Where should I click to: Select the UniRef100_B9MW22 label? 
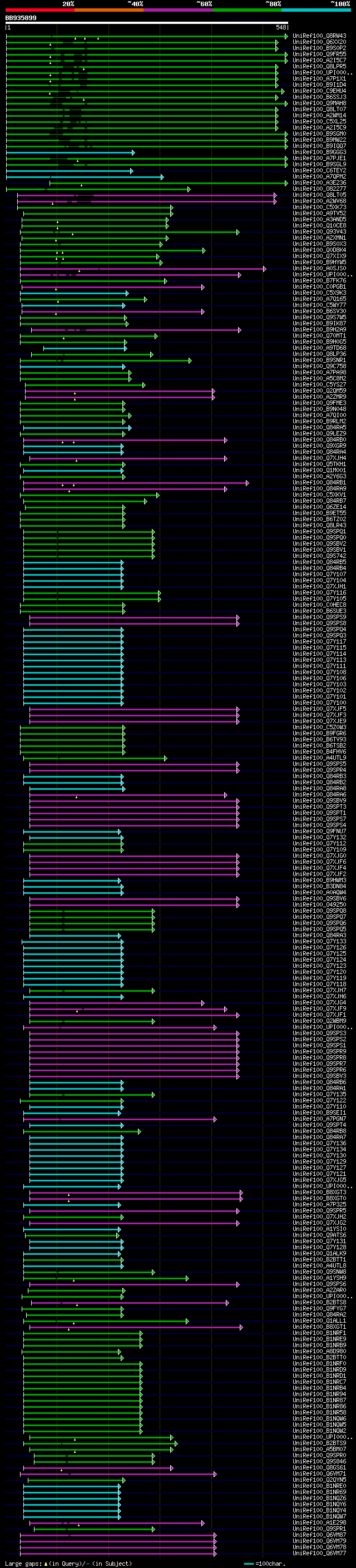319,140
